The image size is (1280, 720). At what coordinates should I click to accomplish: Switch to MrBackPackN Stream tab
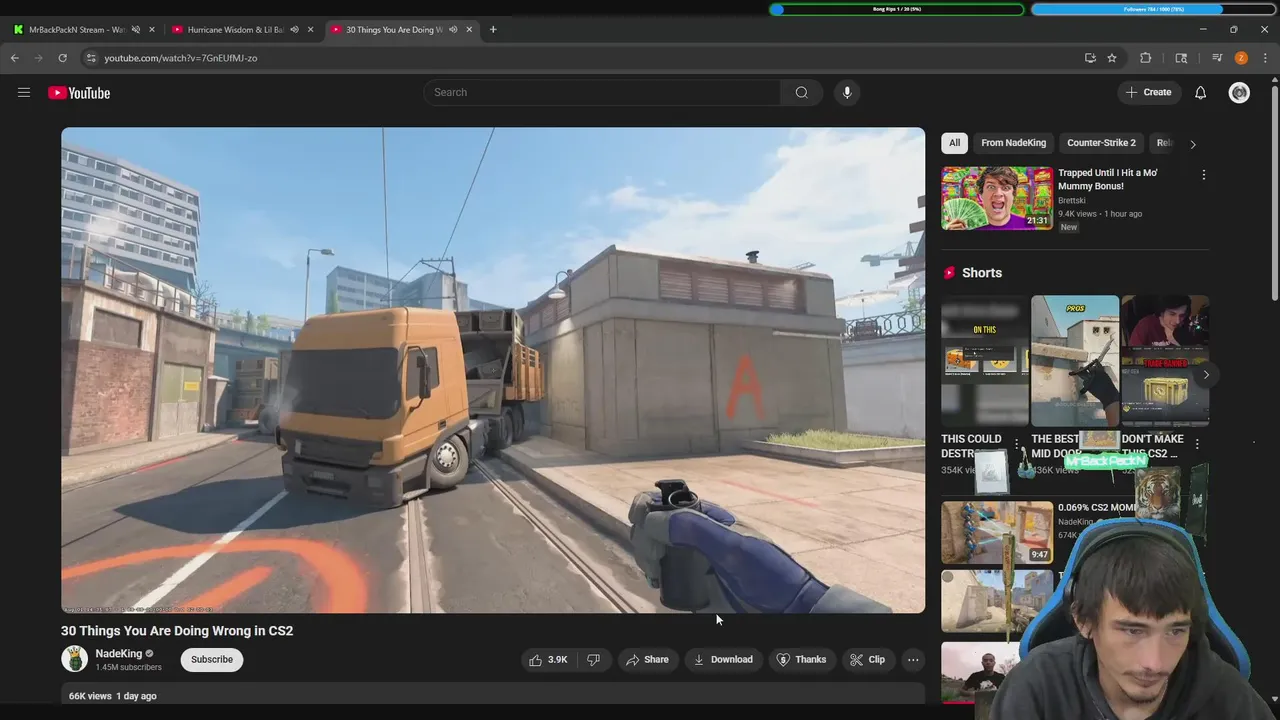(x=77, y=30)
